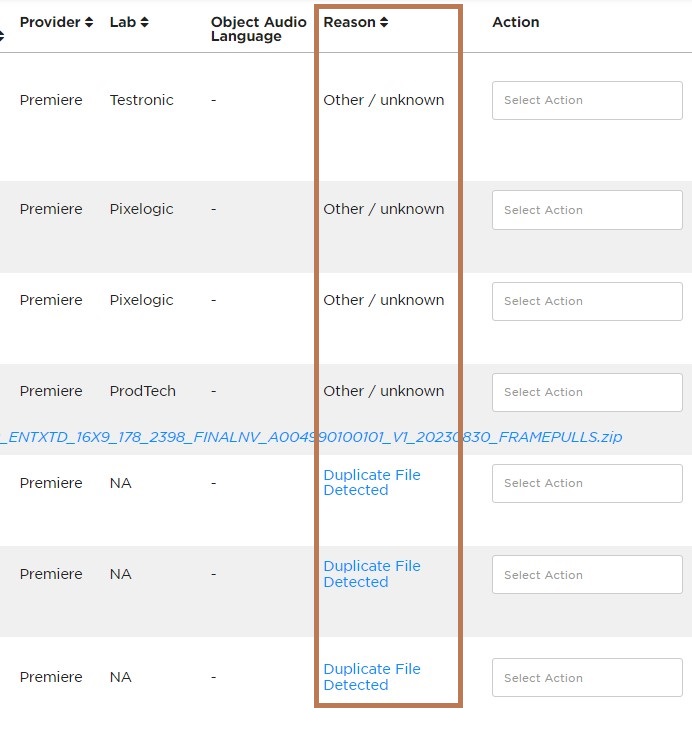Image resolution: width=692 pixels, height=733 pixels.
Task: Open Select Action for second NA row
Action: 587,575
